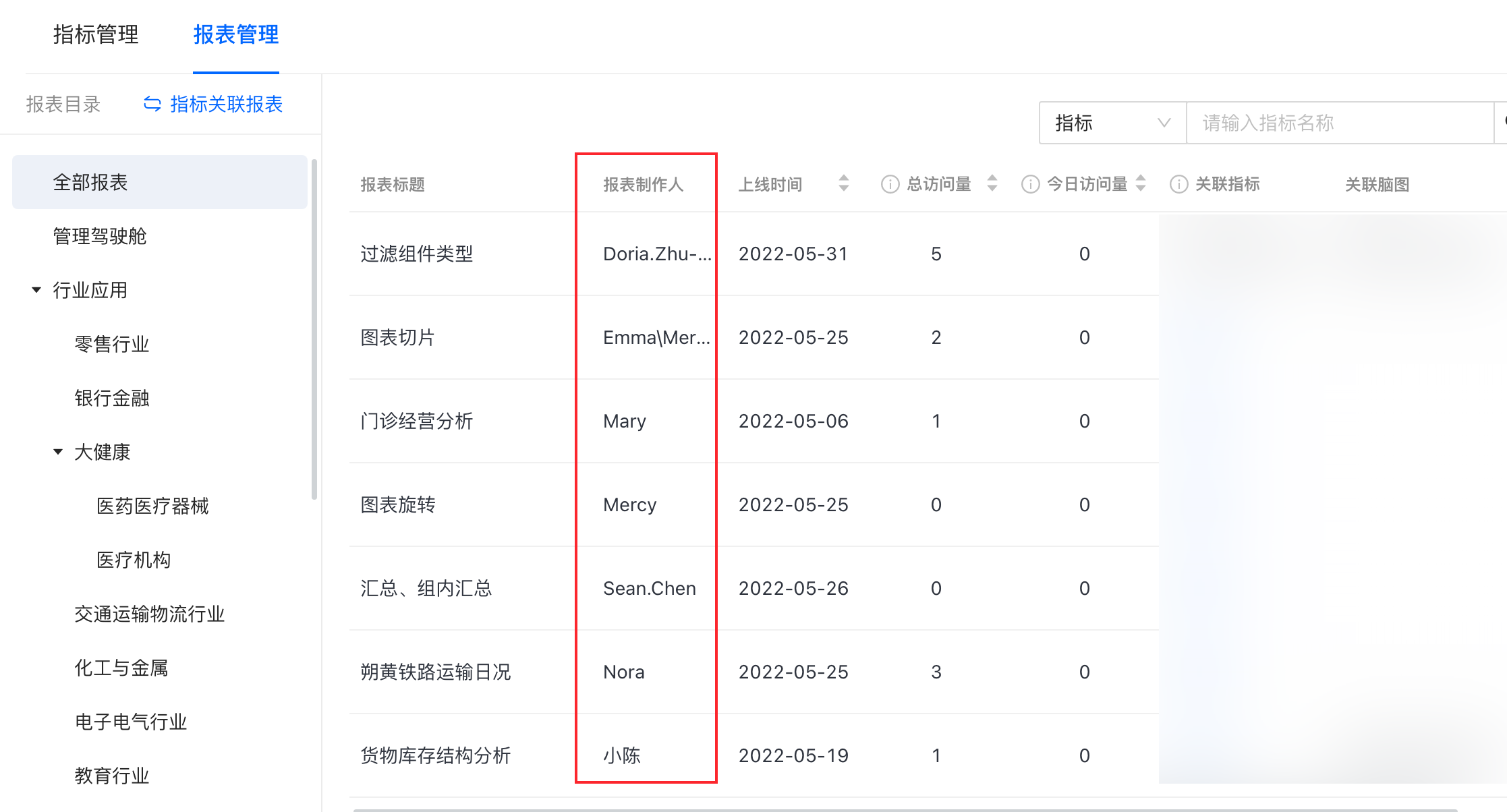The image size is (1507, 812).
Task: Focus the 请输入指标名称 search field
Action: 1339,123
